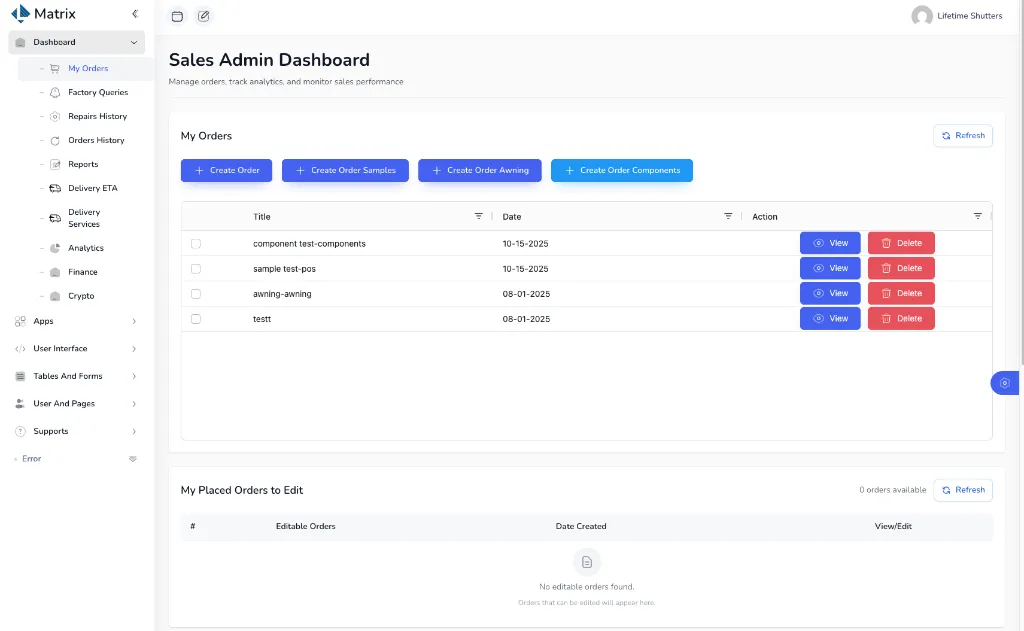The image size is (1024, 631).
Task: Delete the awning-awning order
Action: 901,293
